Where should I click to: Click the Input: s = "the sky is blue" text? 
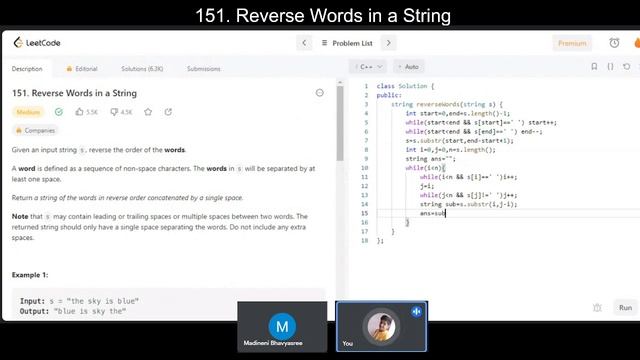(80, 301)
